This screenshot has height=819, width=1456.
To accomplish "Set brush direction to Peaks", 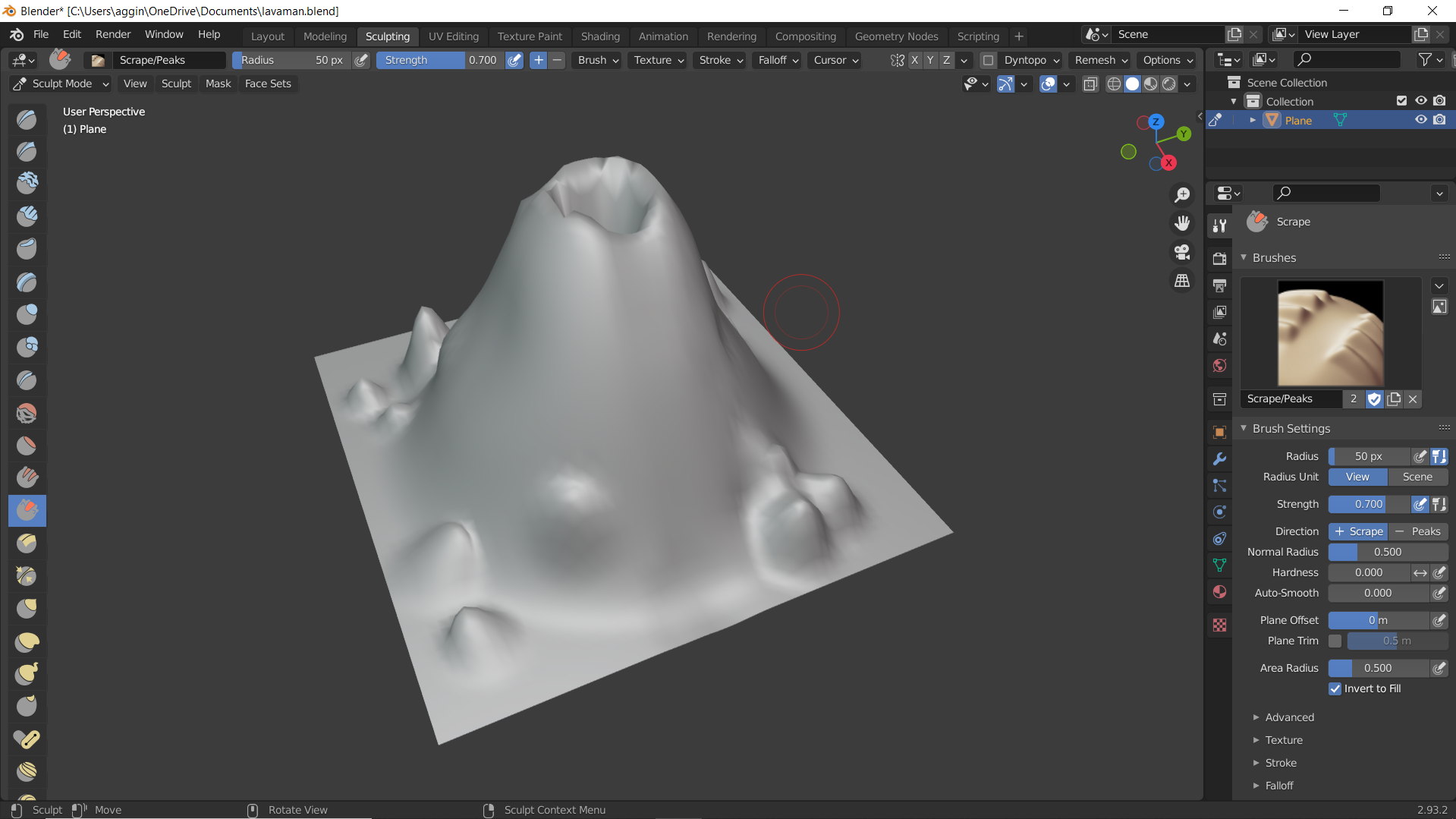I will pyautogui.click(x=1418, y=531).
